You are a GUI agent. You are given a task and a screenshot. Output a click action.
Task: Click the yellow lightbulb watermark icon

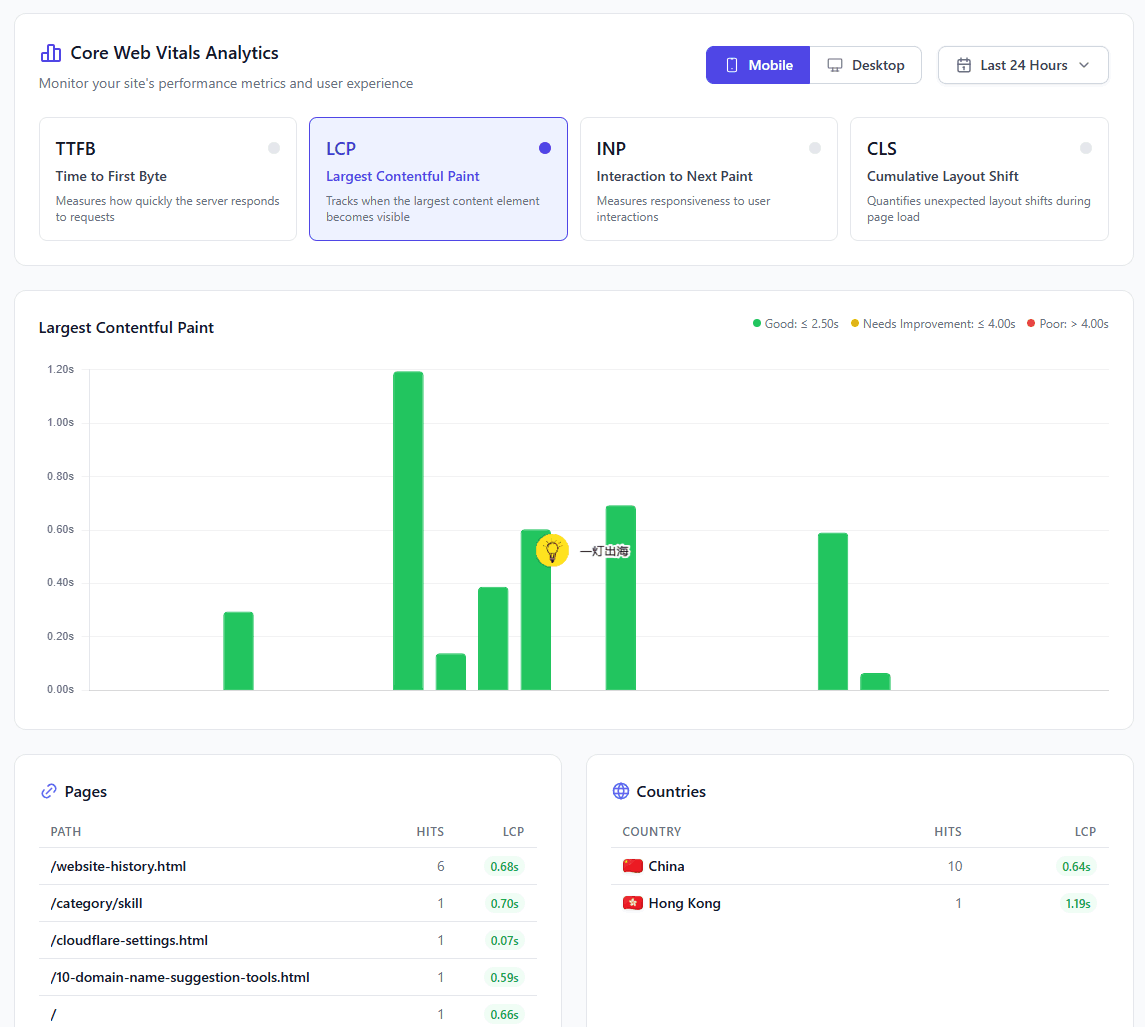(x=552, y=550)
